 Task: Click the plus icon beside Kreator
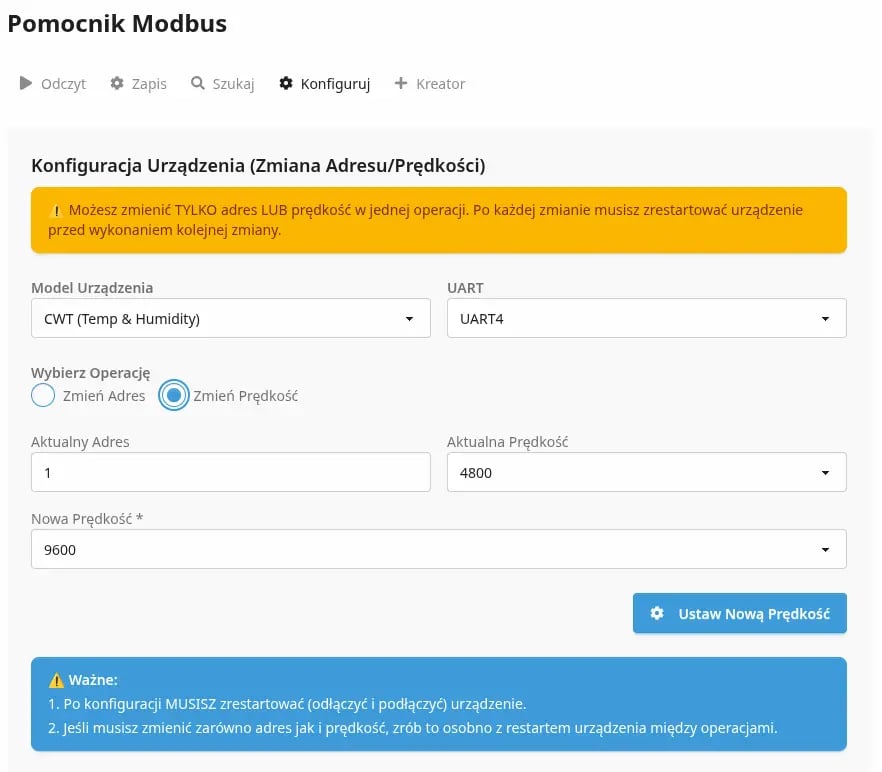401,84
